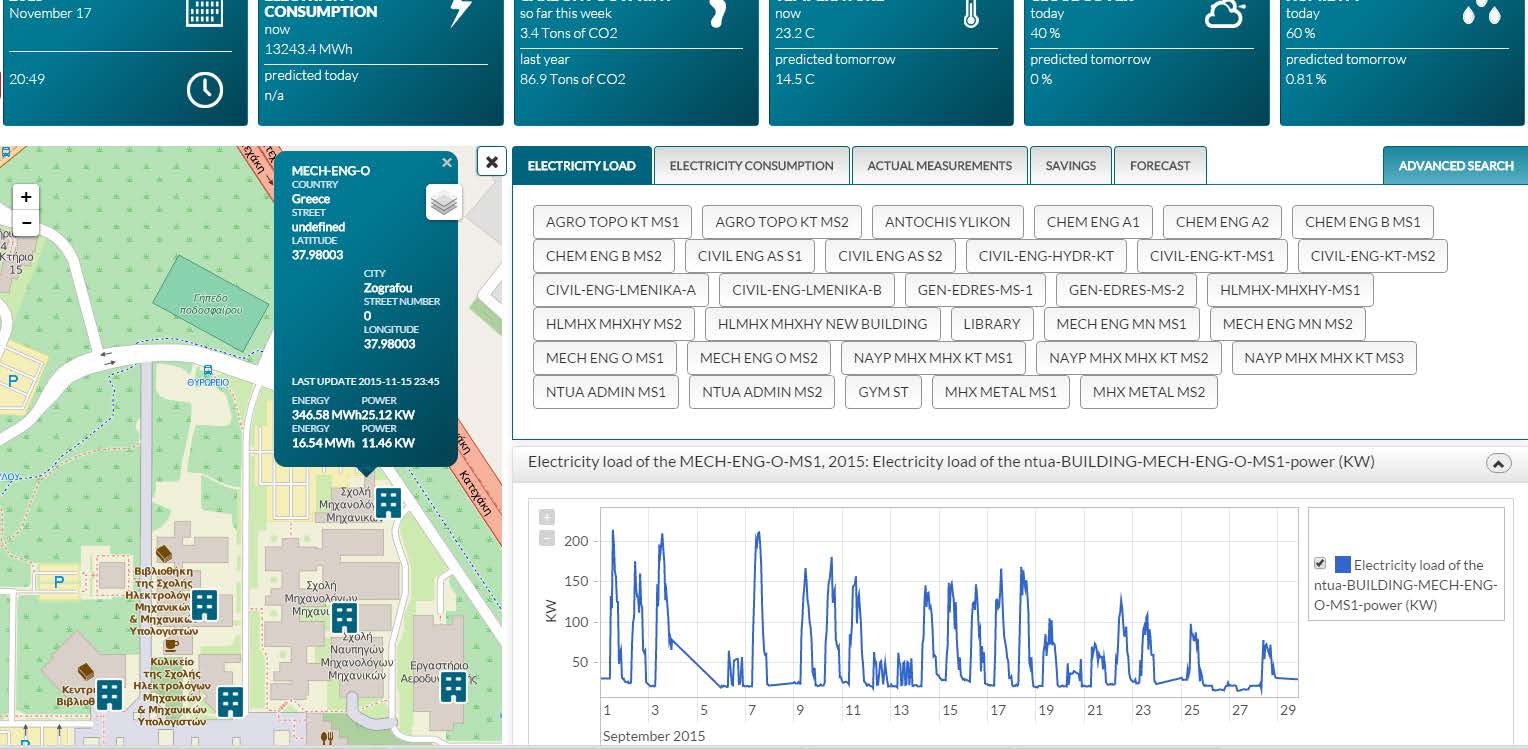Viewport: 1528px width, 749px height.
Task: Select CIVIL-ENG-LMENIKA-B building
Action: coord(807,290)
